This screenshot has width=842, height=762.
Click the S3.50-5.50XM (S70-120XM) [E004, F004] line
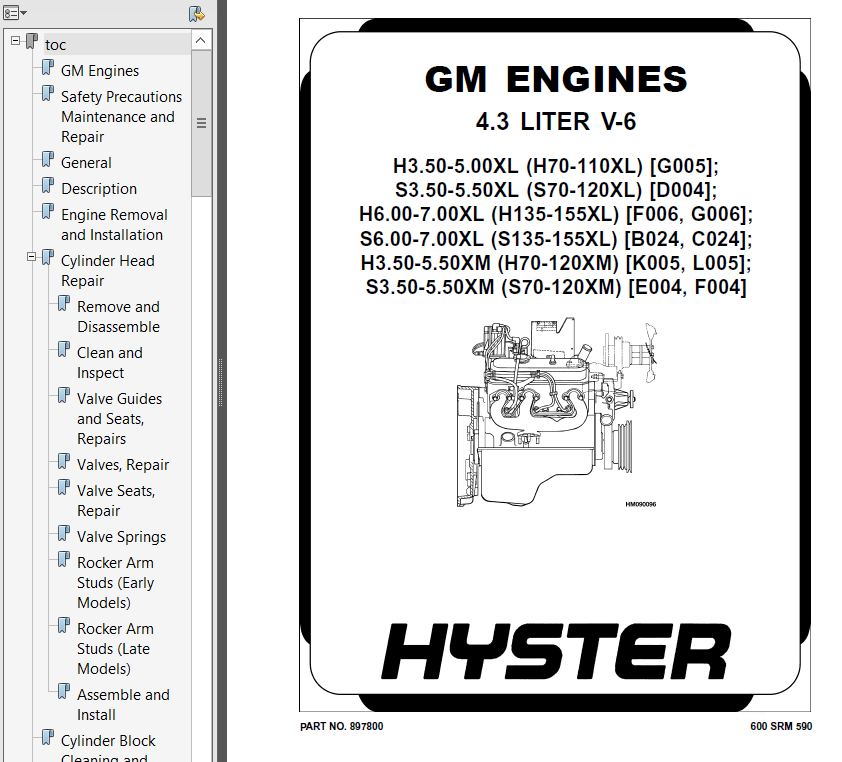556,287
